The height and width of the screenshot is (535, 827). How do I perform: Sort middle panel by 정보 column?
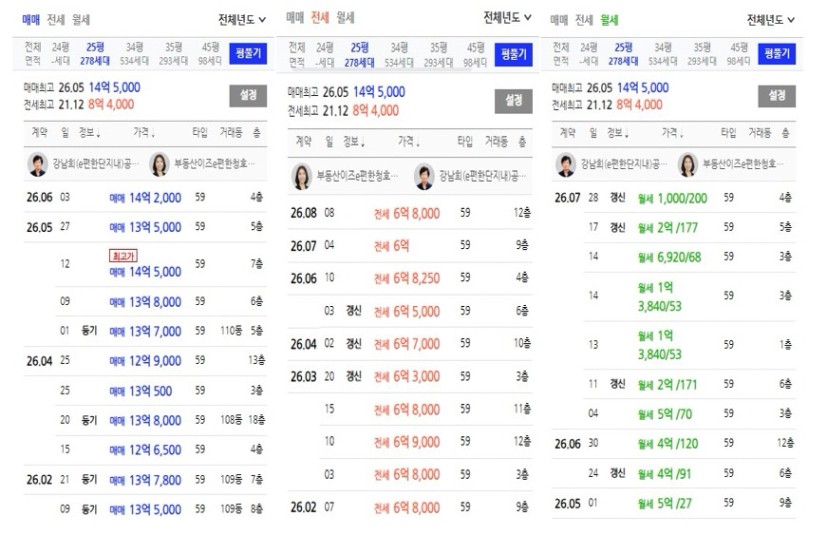pyautogui.click(x=354, y=141)
